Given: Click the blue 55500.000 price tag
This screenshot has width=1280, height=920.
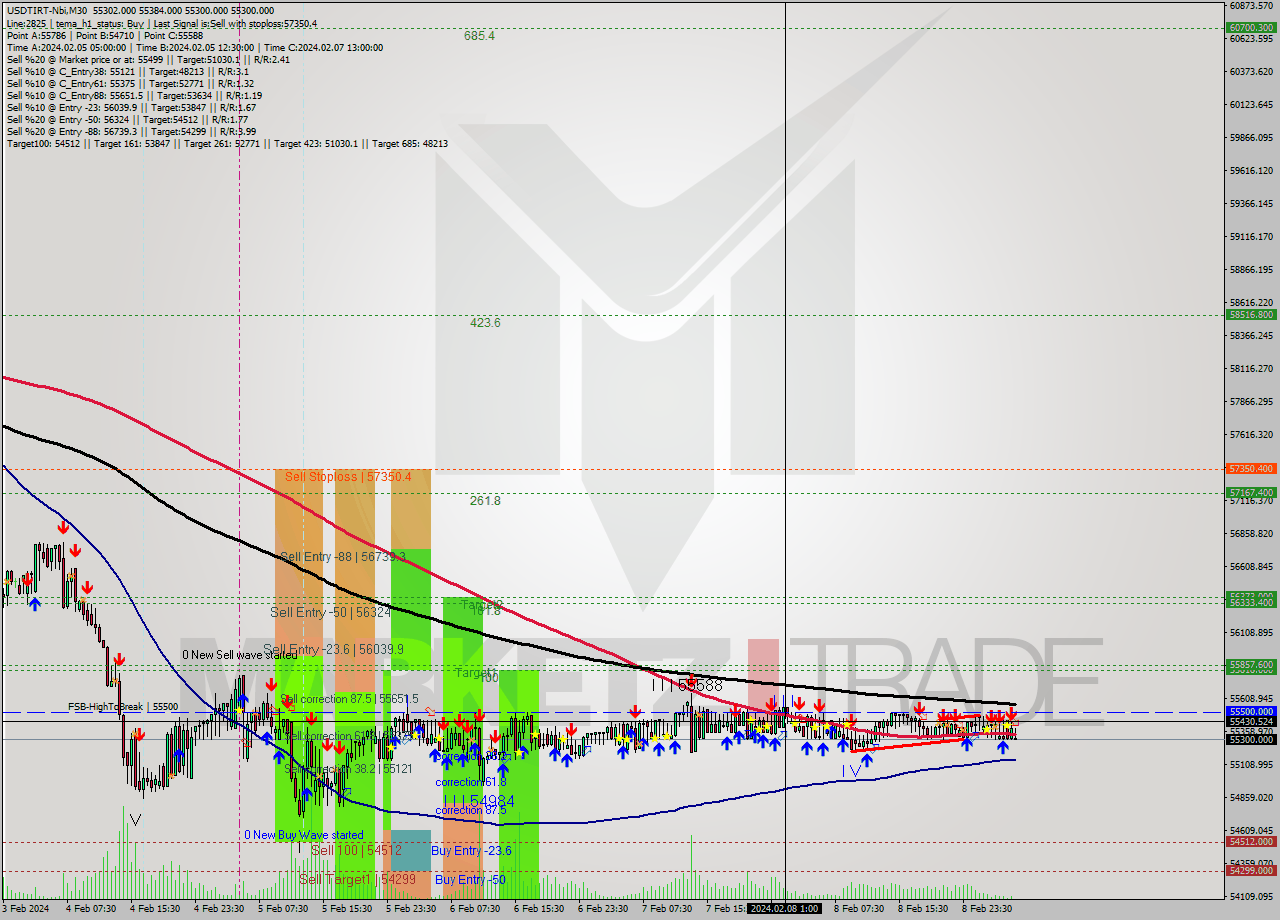Looking at the screenshot, I should [1251, 712].
